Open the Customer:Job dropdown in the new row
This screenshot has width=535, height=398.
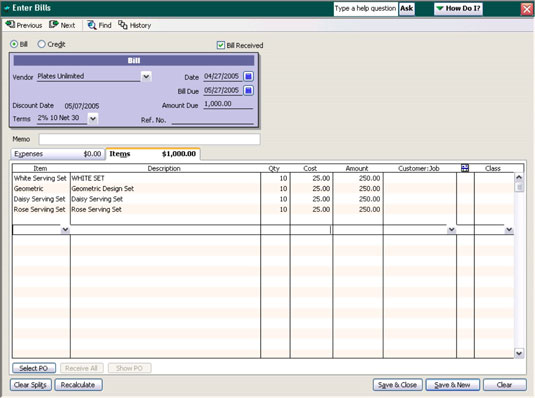click(451, 230)
